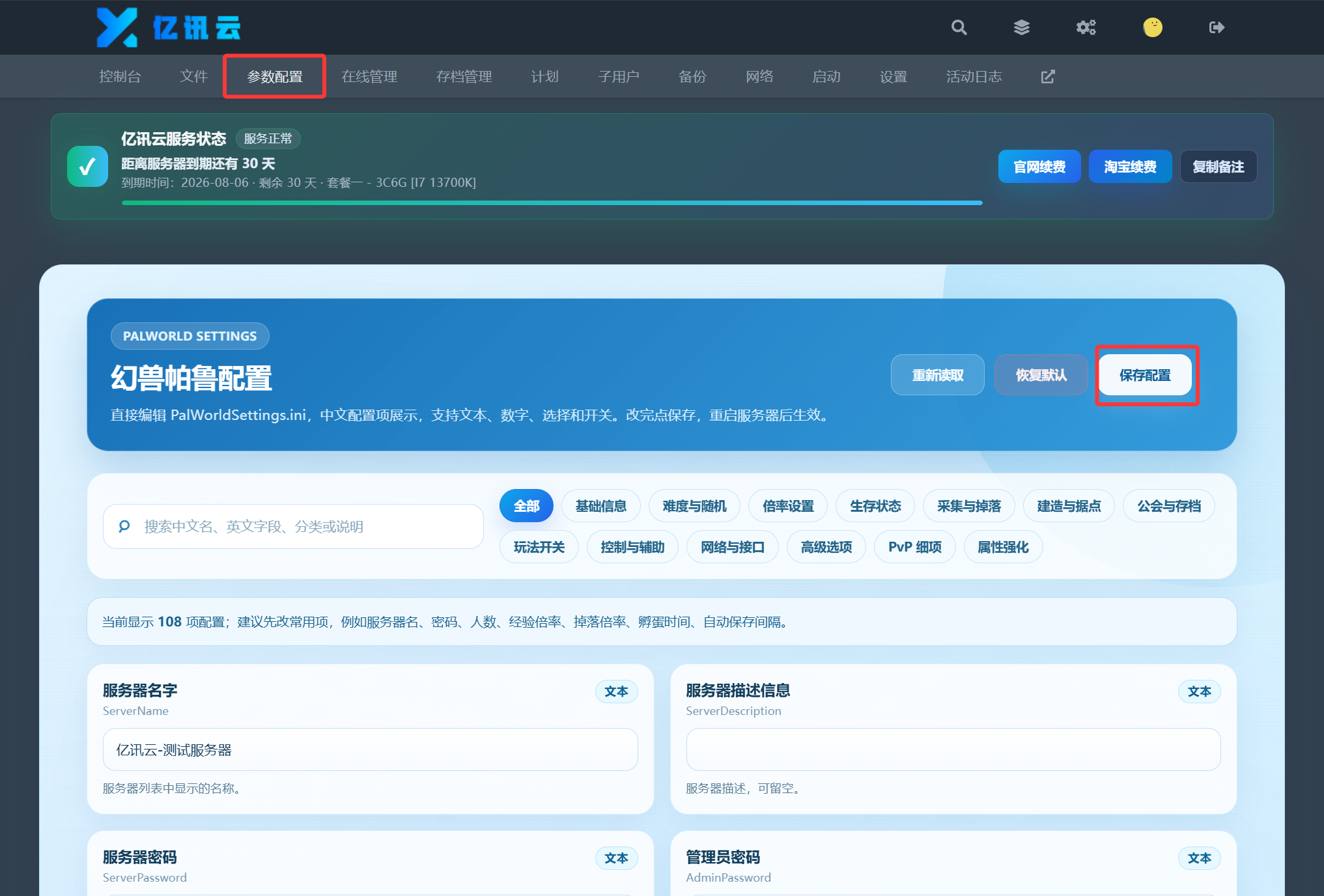
Task: Filter by 倍率设置 category
Action: coord(788,506)
